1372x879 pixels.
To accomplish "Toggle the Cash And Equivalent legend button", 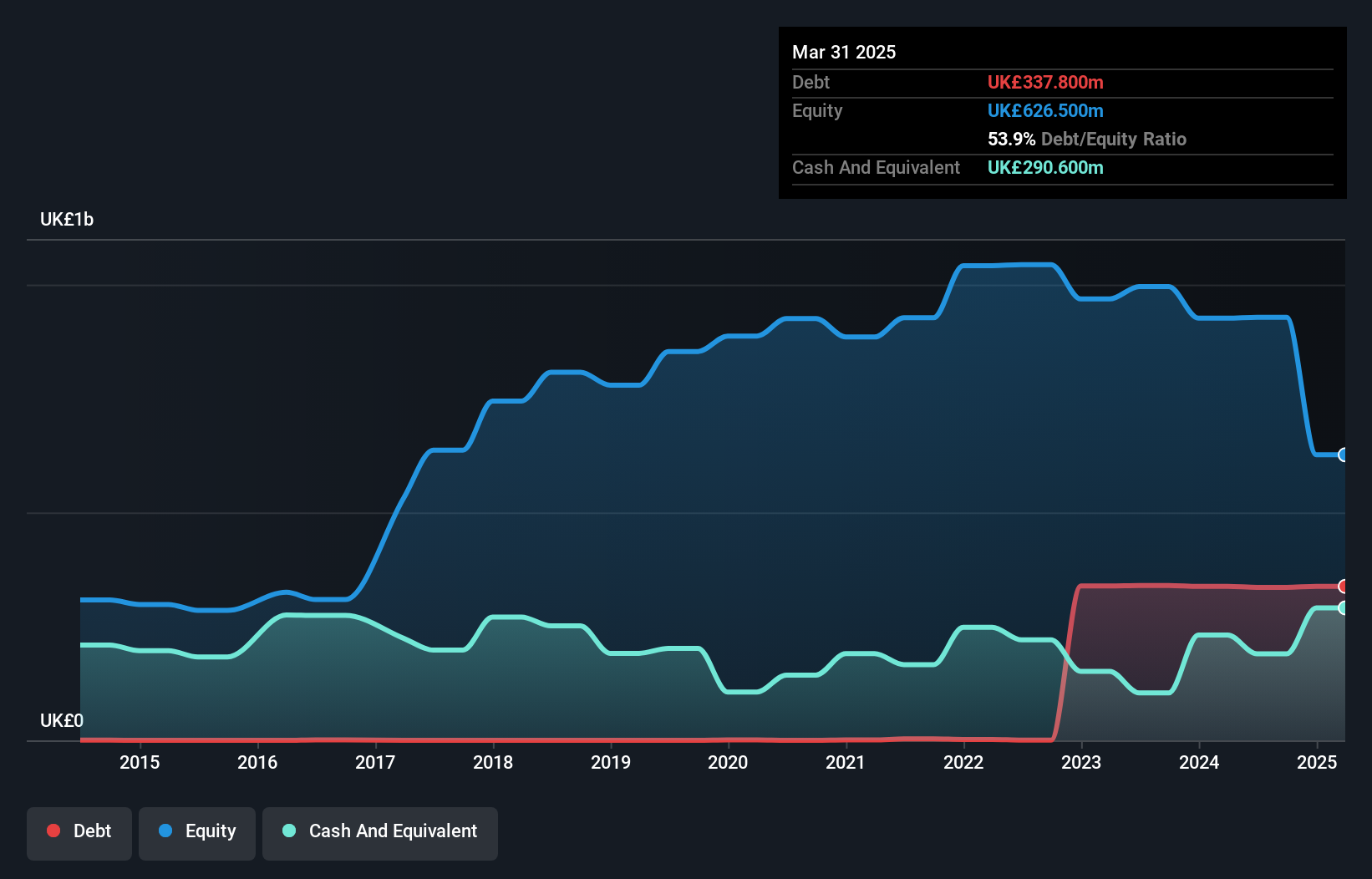I will pyautogui.click(x=380, y=833).
